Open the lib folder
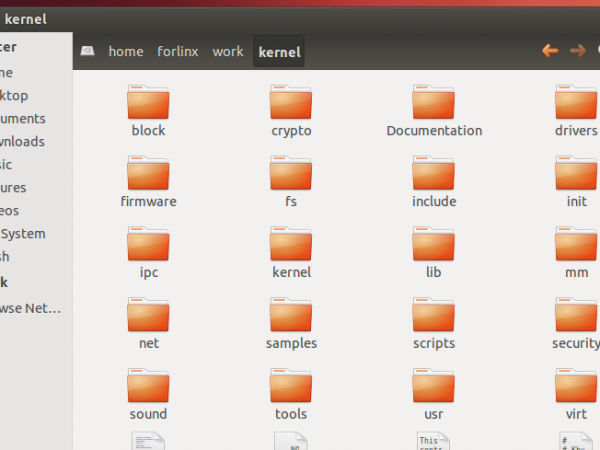The height and width of the screenshot is (450, 600). [x=434, y=245]
